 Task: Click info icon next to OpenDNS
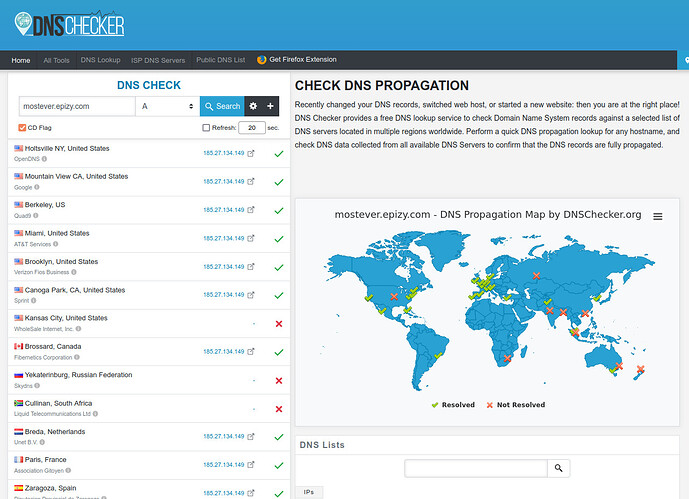pos(44,159)
